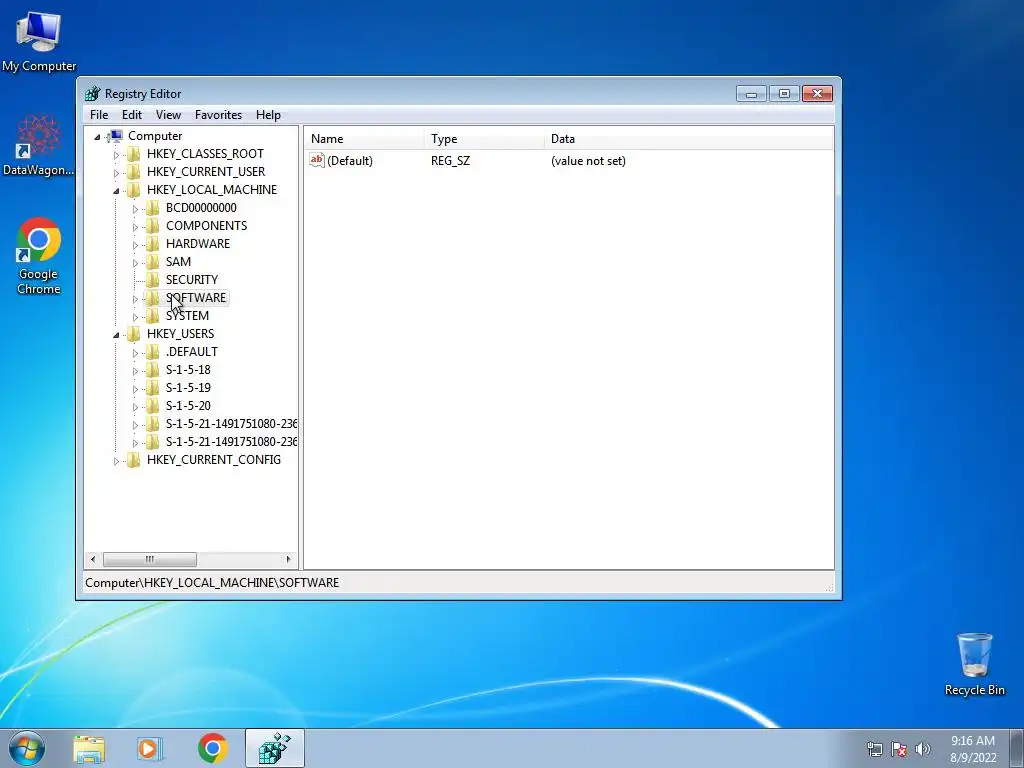This screenshot has height=768, width=1024.
Task: Open the Help menu
Action: (x=268, y=115)
